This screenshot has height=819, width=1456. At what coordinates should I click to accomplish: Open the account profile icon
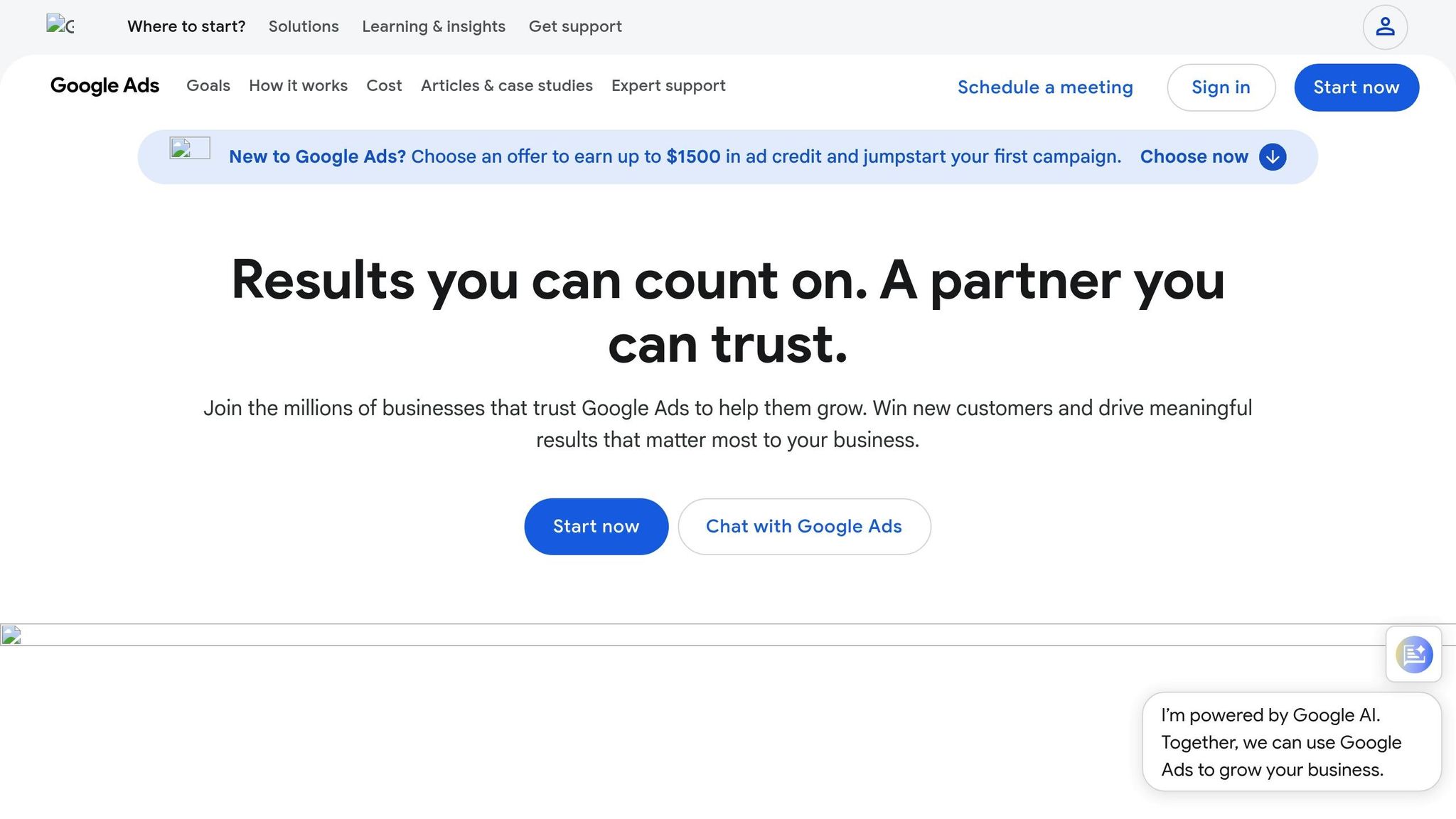1384,26
